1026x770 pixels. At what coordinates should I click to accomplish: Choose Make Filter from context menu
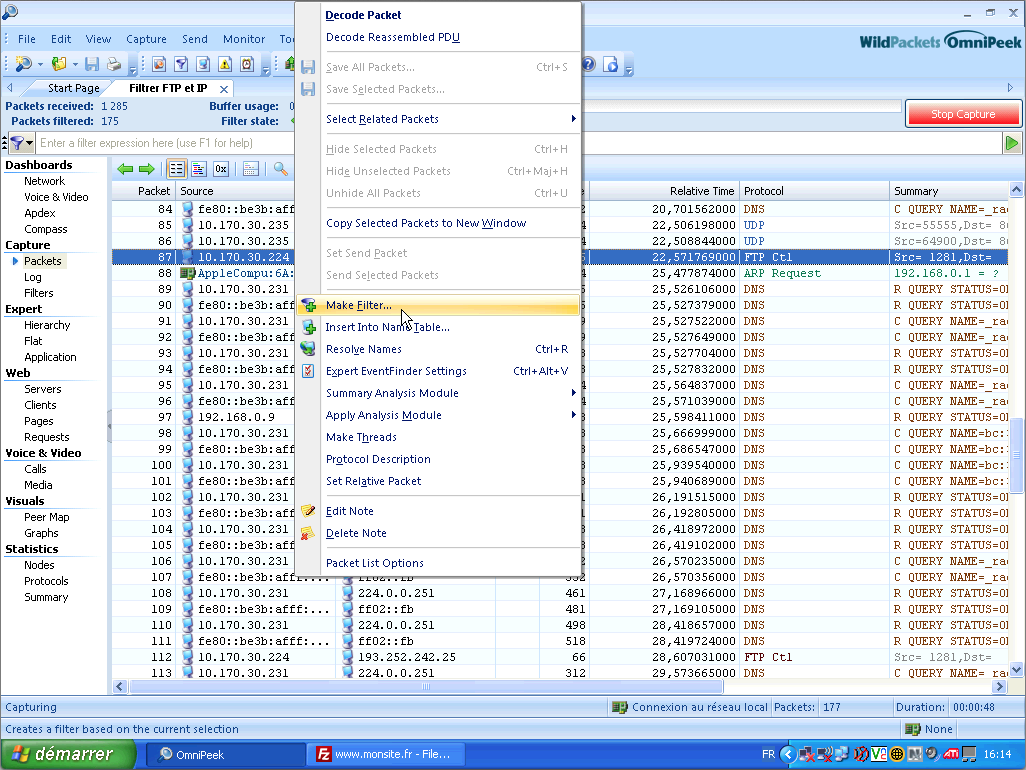click(438, 306)
